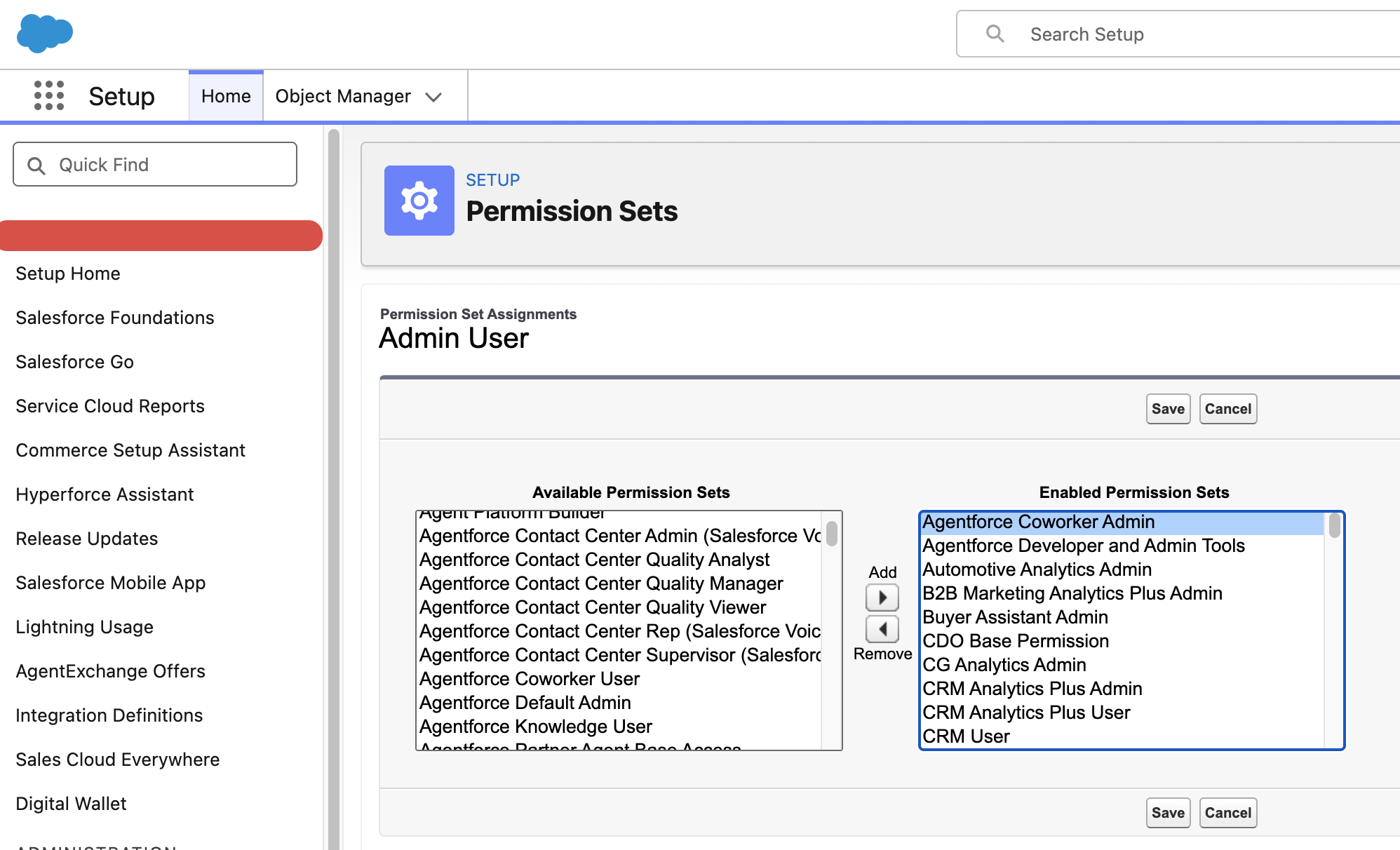Select Agentforce Coworker User option
Screen dimensions: 1400x850
pyautogui.click(x=619, y=679)
